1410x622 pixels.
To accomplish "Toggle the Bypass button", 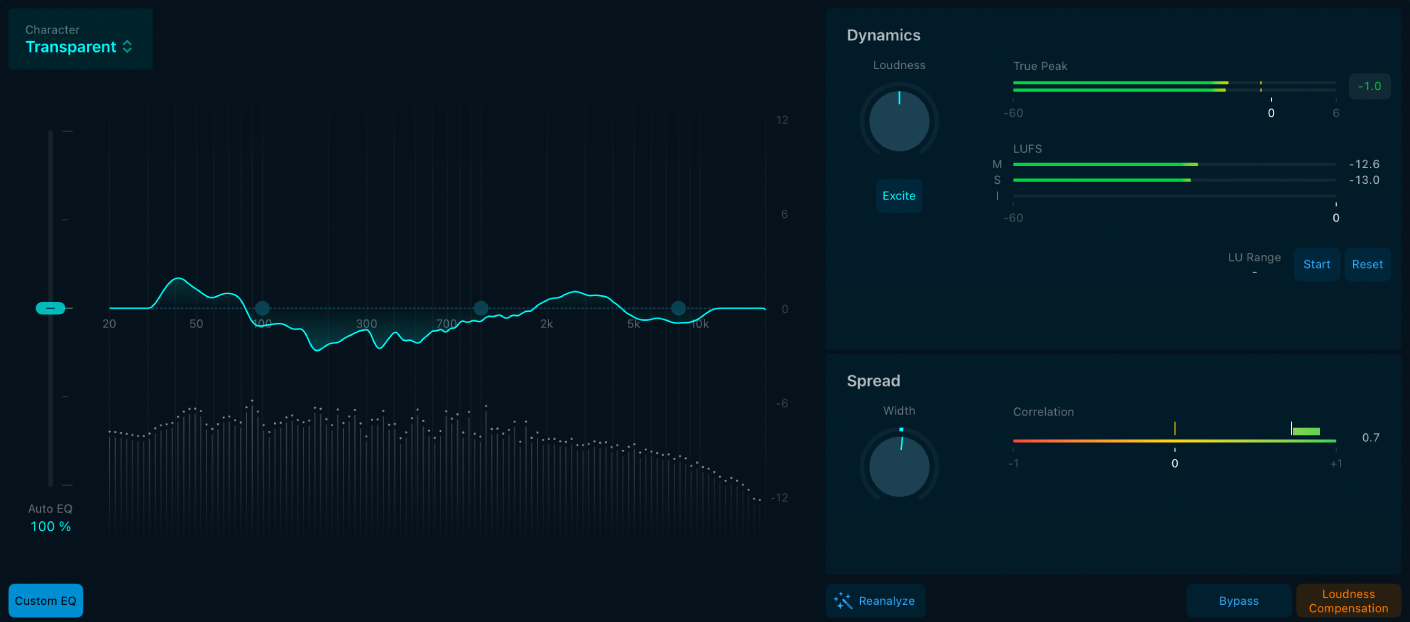I will click(1239, 601).
